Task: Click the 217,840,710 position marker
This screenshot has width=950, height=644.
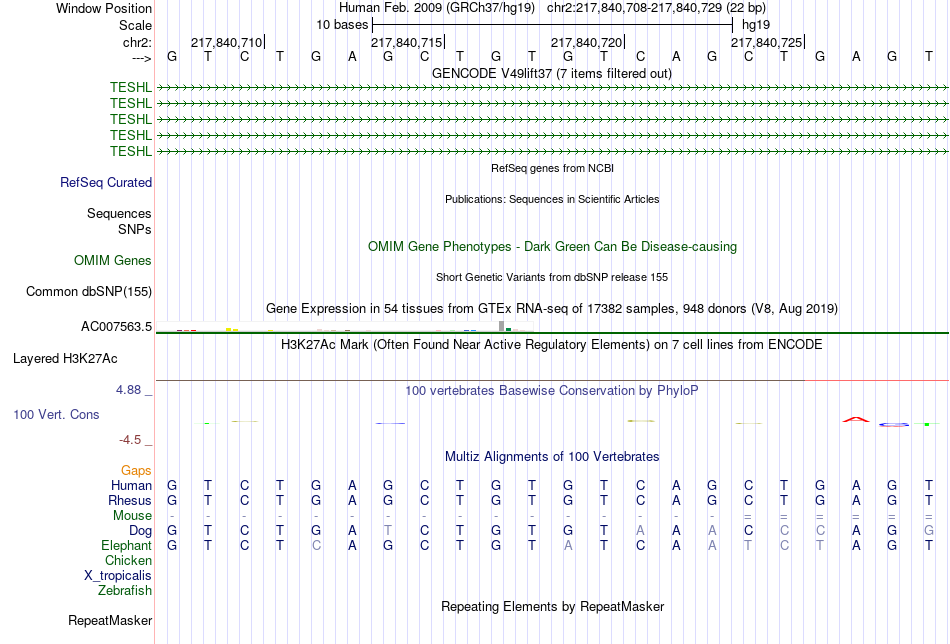Action: click(x=227, y=42)
